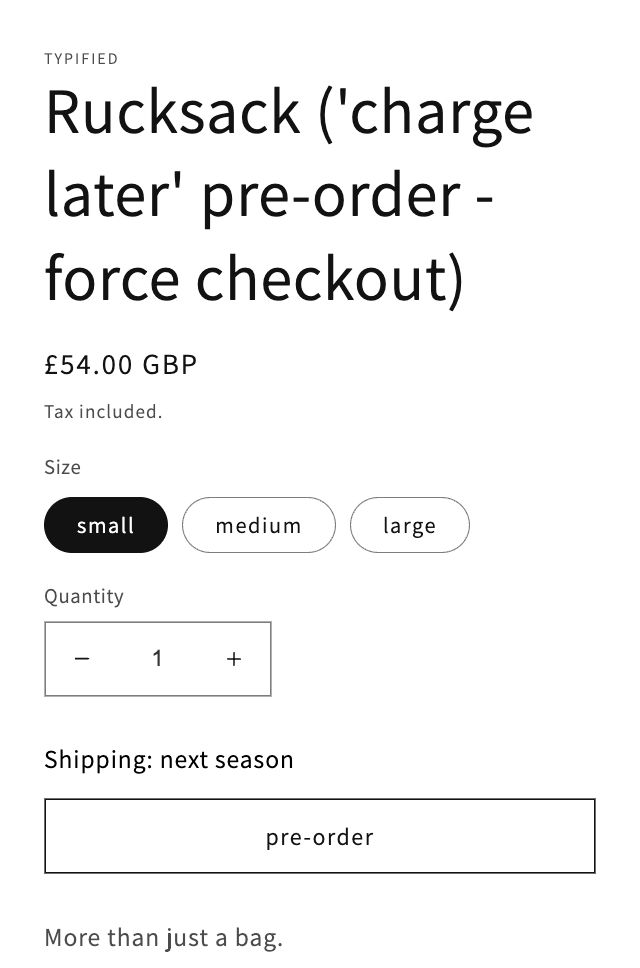Decrease quantity with the minus icon
Screen dimensions: 640x968
coord(82,659)
